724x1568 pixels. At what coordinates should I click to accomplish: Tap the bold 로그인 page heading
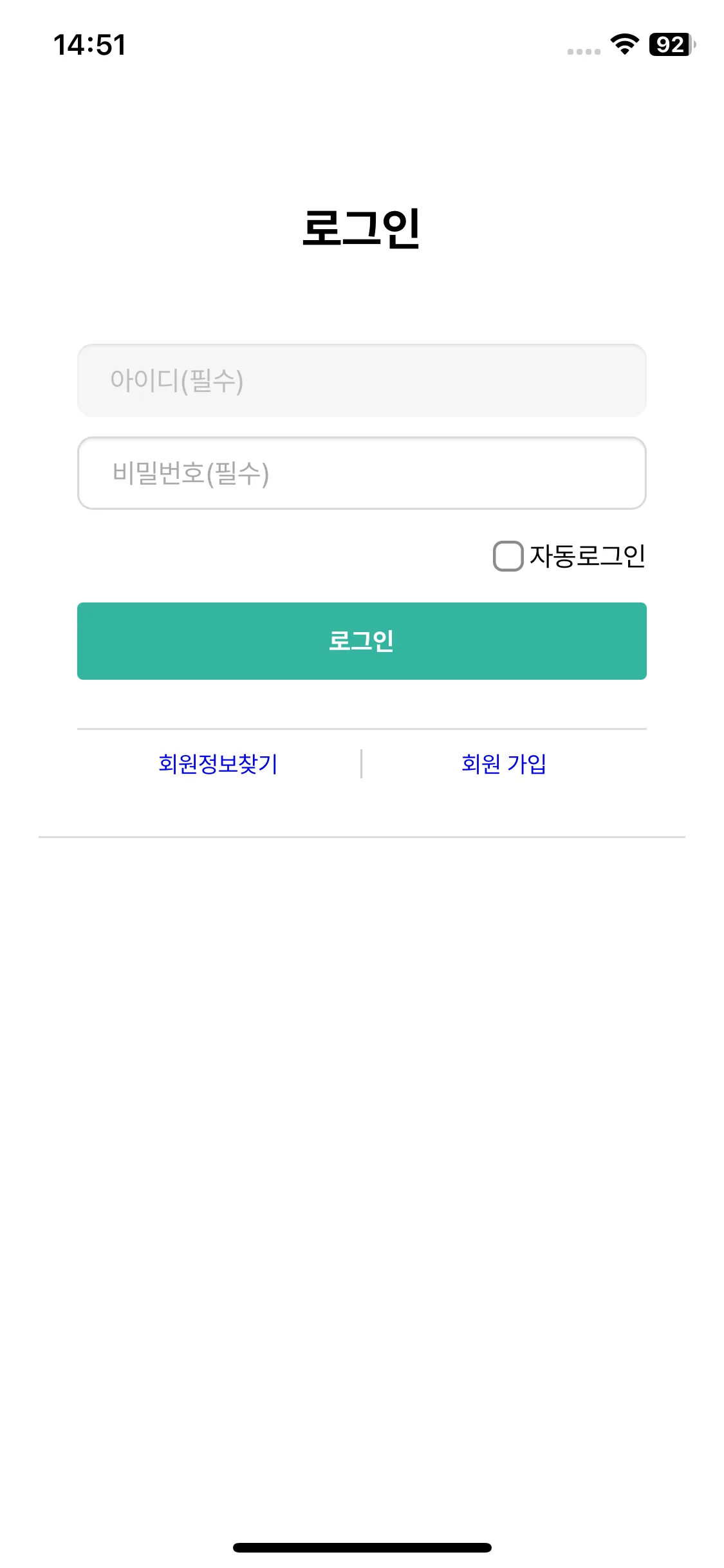coord(362,228)
